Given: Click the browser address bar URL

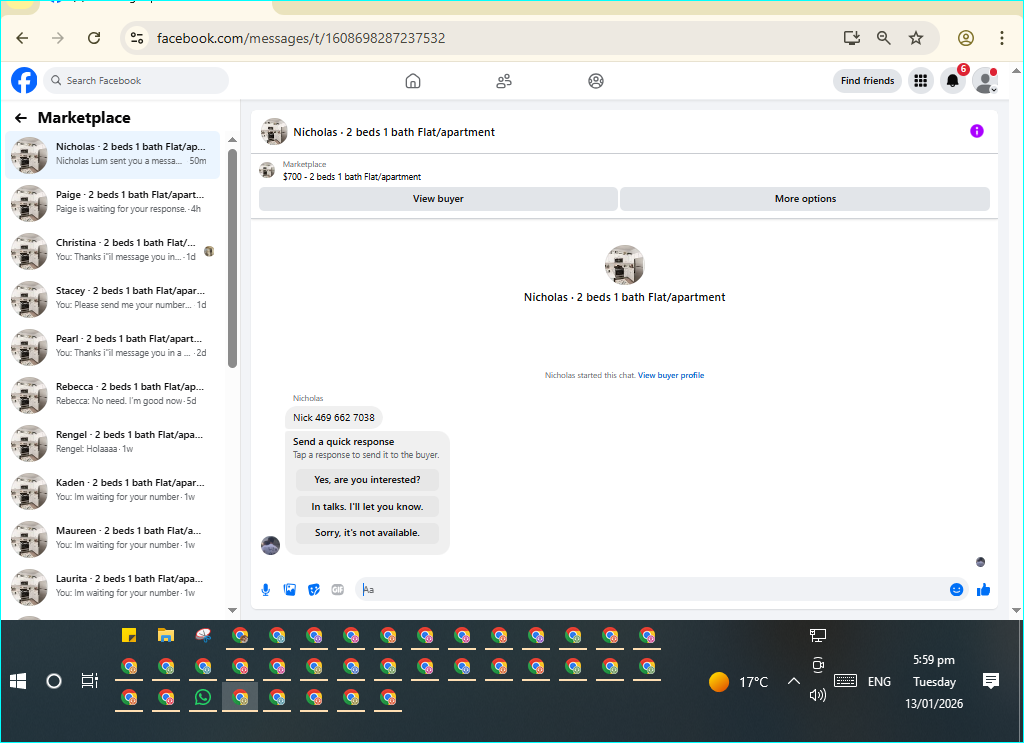Looking at the screenshot, I should (x=301, y=38).
